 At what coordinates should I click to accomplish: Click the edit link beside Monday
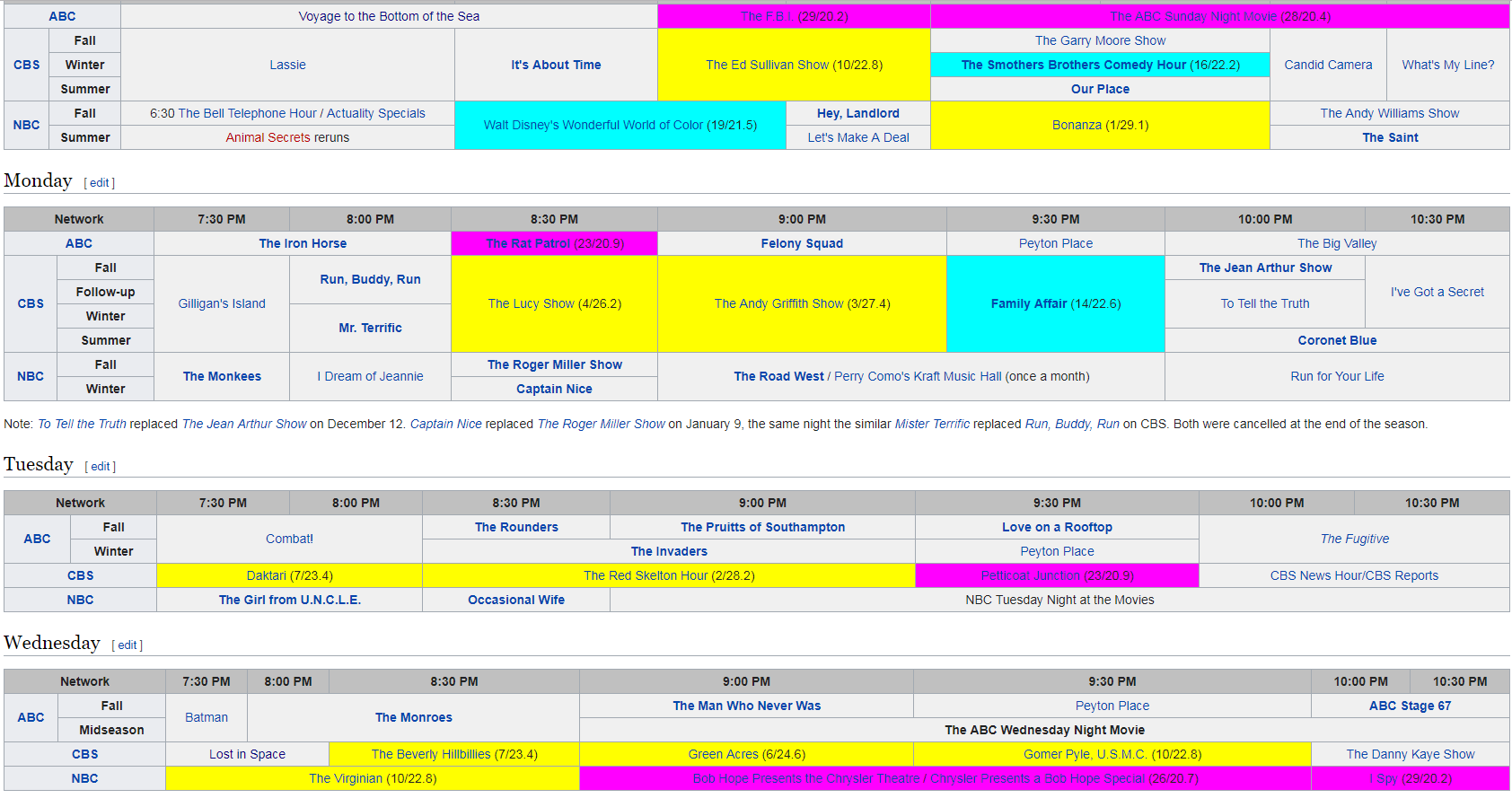99,183
